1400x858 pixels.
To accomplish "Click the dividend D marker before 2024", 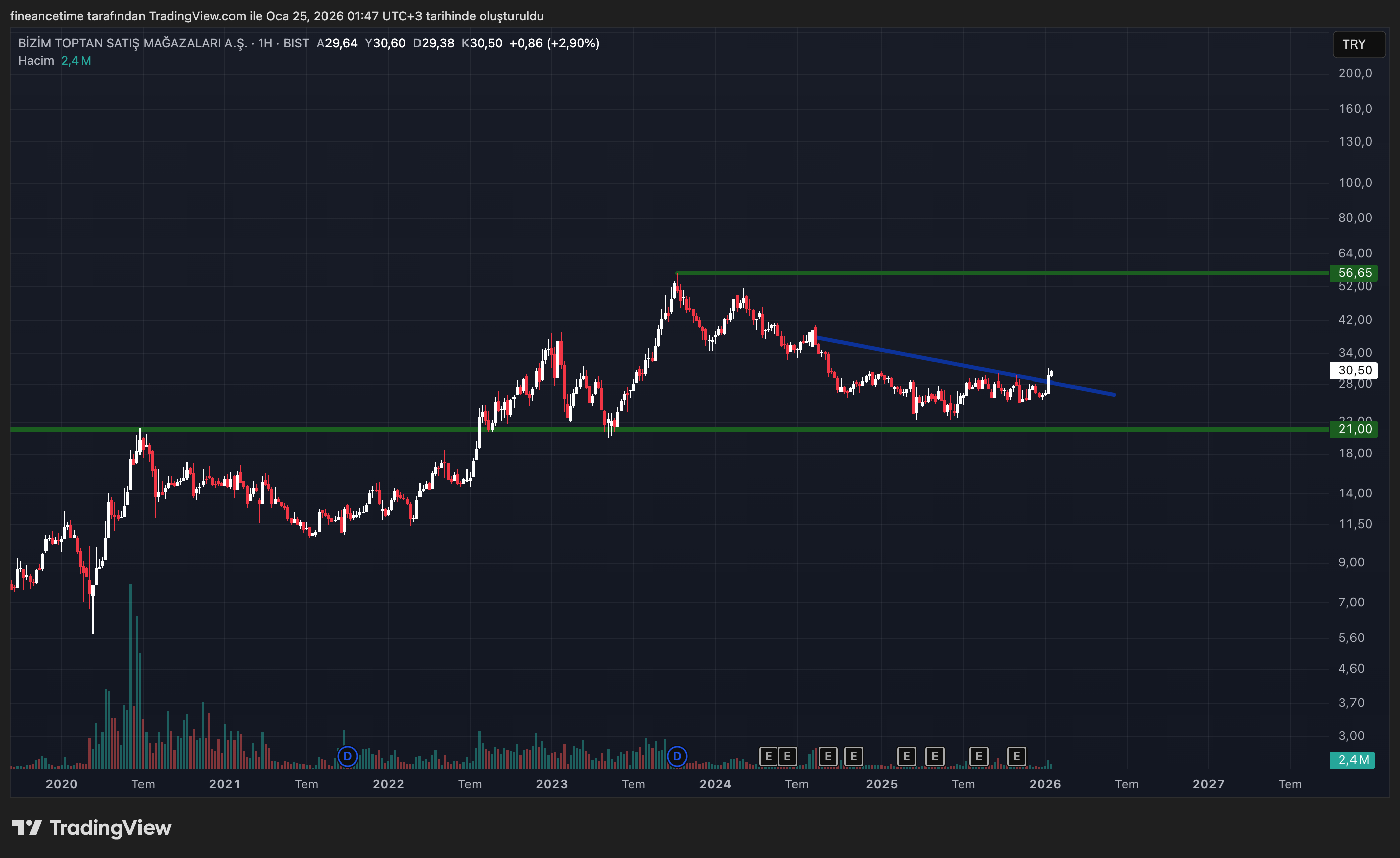I will click(677, 756).
